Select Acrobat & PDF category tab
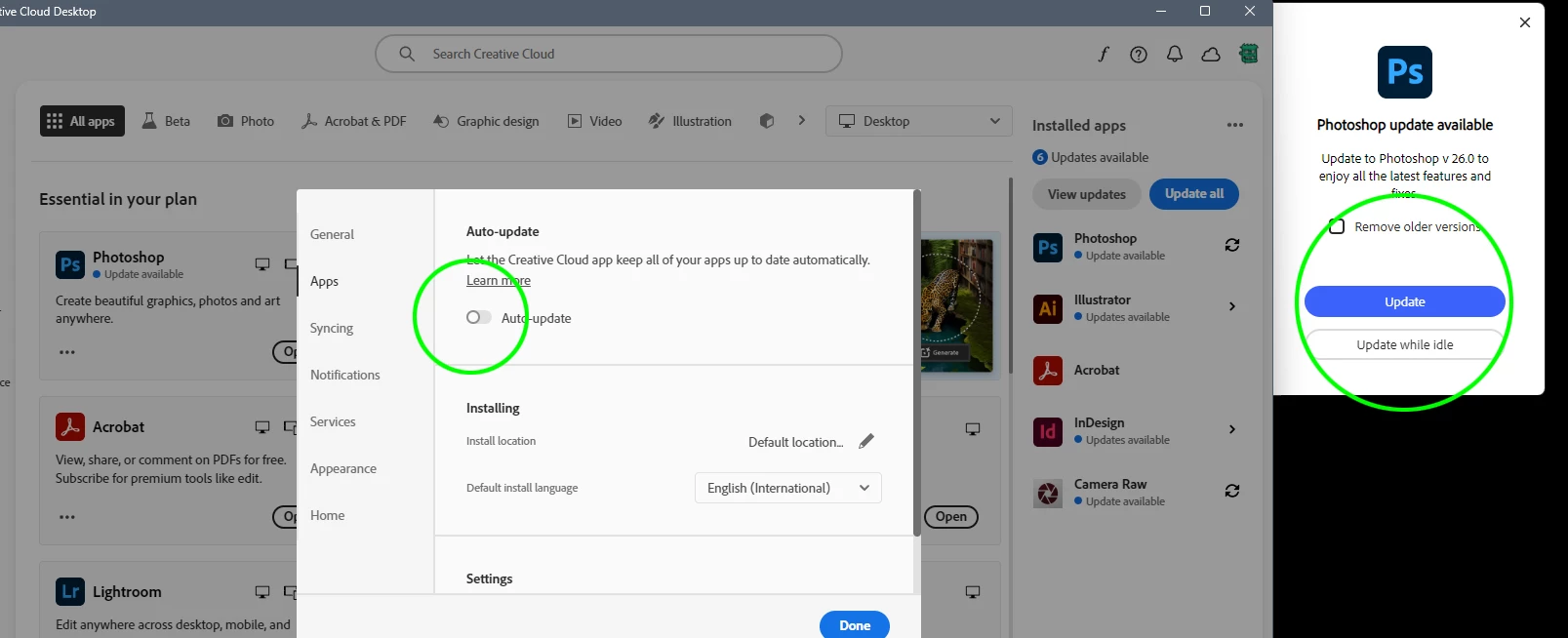 pyautogui.click(x=353, y=121)
